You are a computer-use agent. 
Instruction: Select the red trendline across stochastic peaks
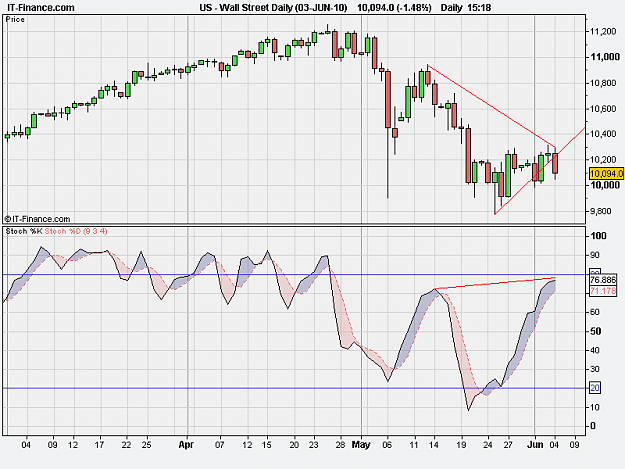pyautogui.click(x=495, y=283)
